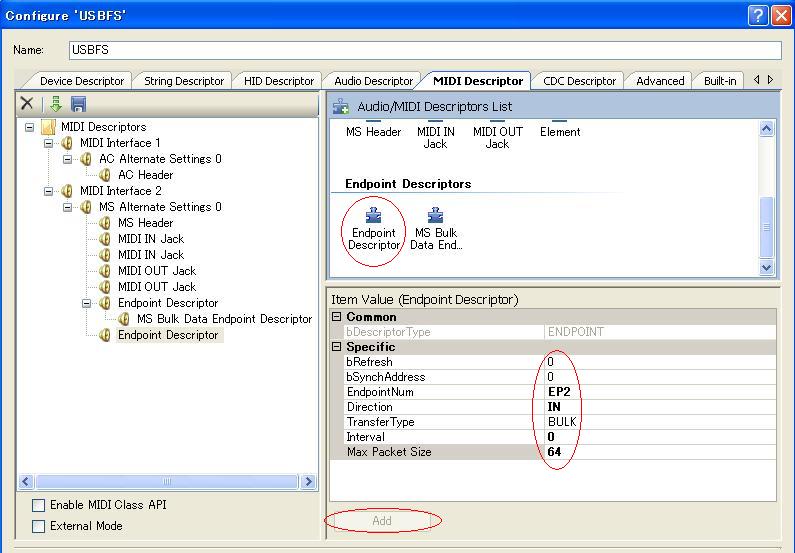Select Element in the descriptors list
This screenshot has width=795, height=553.
point(560,132)
